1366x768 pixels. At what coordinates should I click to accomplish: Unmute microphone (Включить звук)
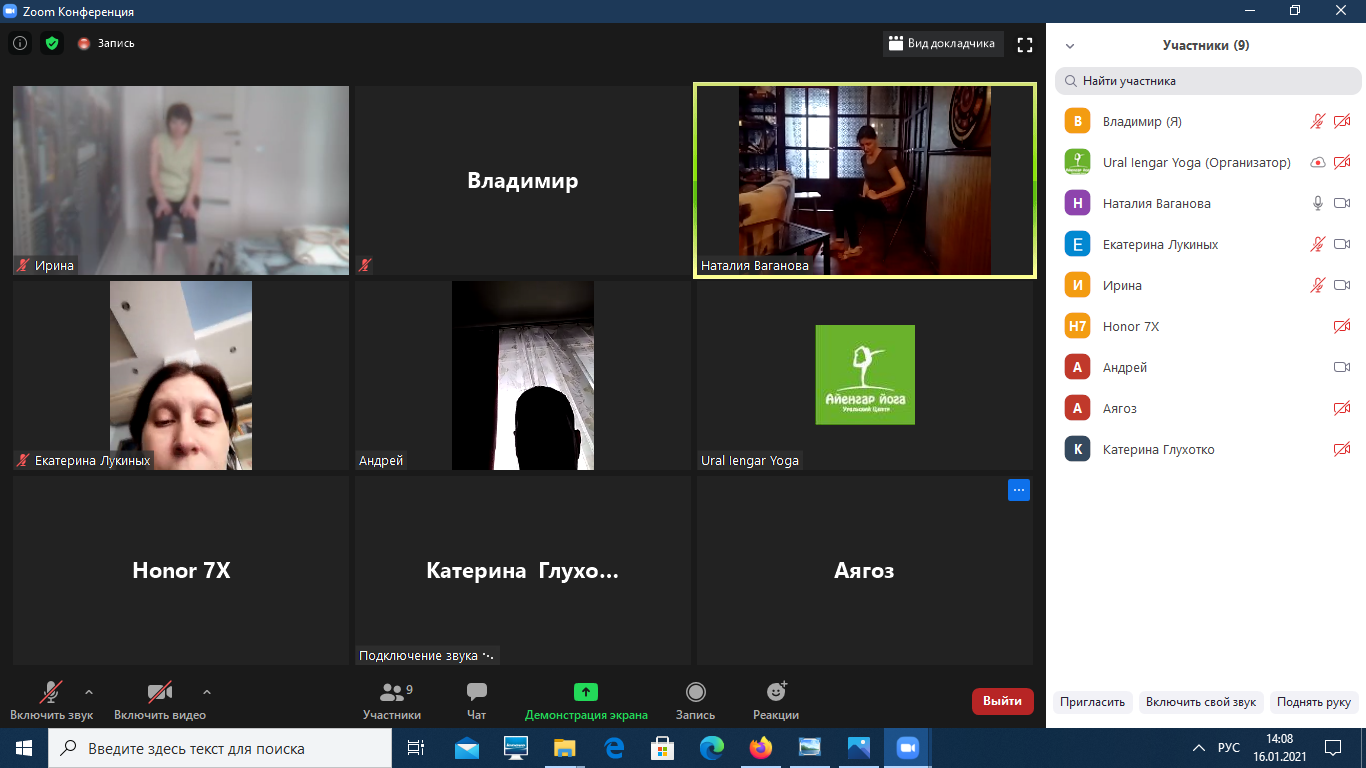click(x=50, y=692)
